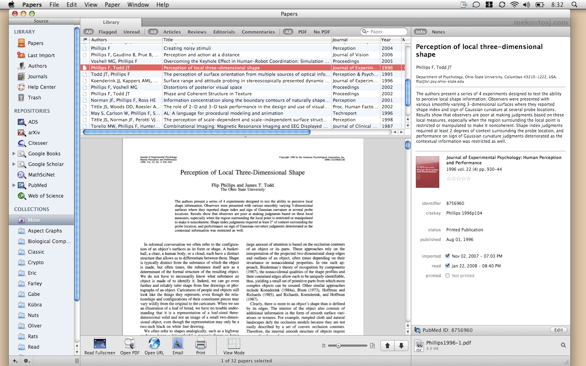586x366 pixels.
Task: Click the Paper search field
Action: [x=384, y=32]
